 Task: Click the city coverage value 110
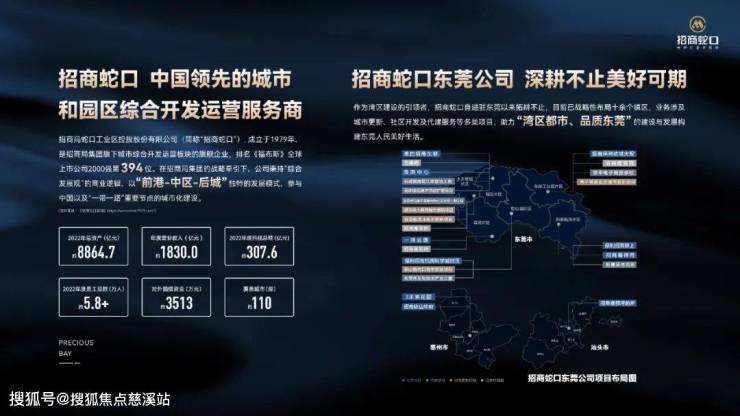261,303
